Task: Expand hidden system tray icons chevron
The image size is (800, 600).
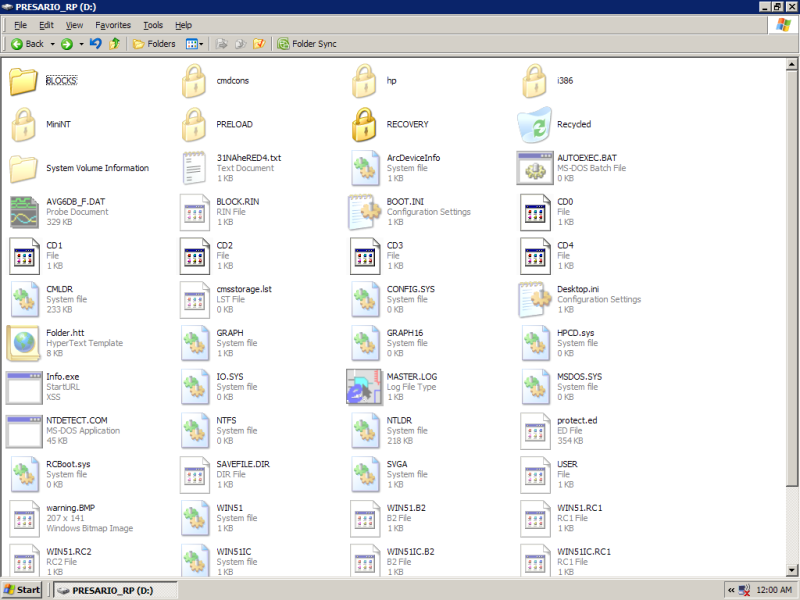Action: tap(731, 590)
